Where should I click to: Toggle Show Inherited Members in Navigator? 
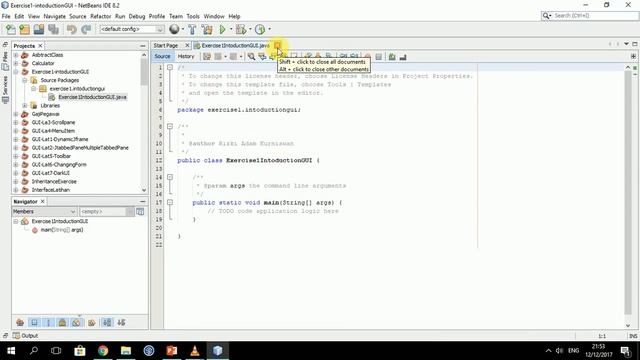(x=20, y=322)
